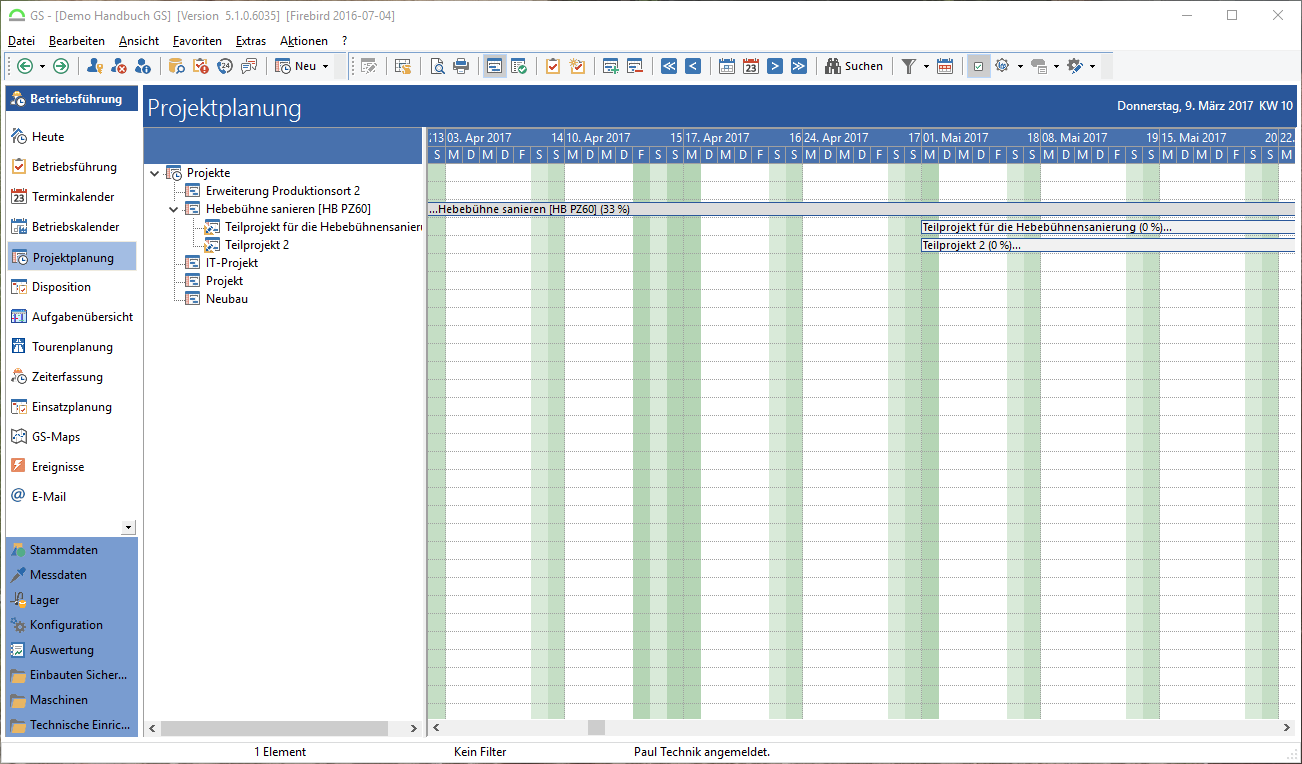Open the Aktionen menu

[x=304, y=41]
